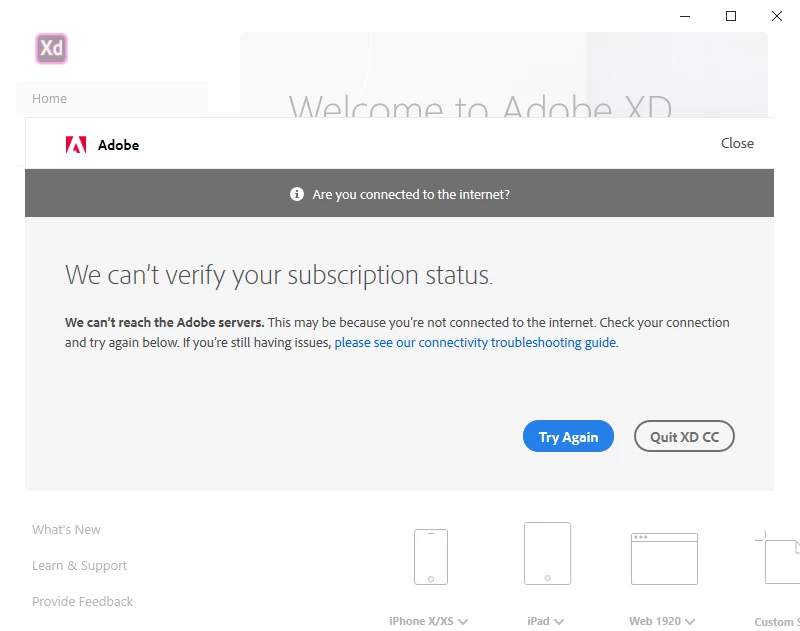This screenshot has width=800, height=631.
Task: Expand the iPhone X/XS size dropdown
Action: point(463,621)
